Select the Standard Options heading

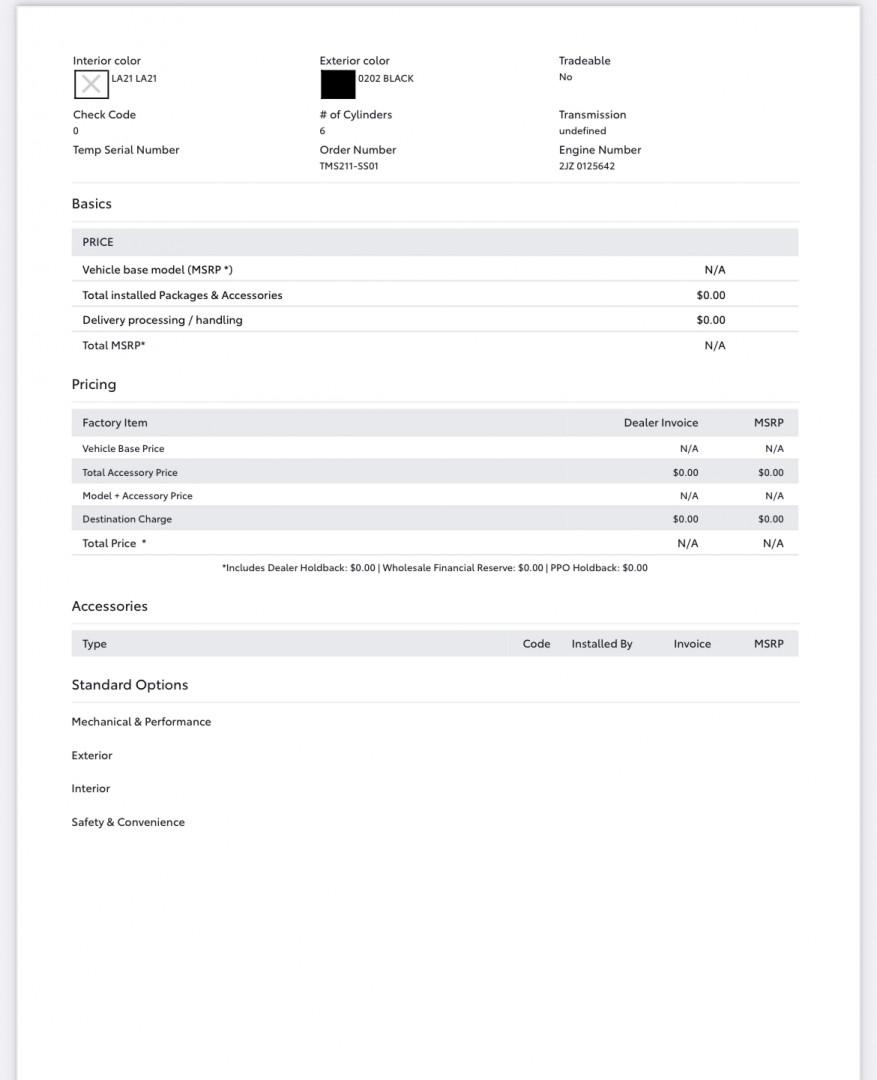click(x=130, y=685)
